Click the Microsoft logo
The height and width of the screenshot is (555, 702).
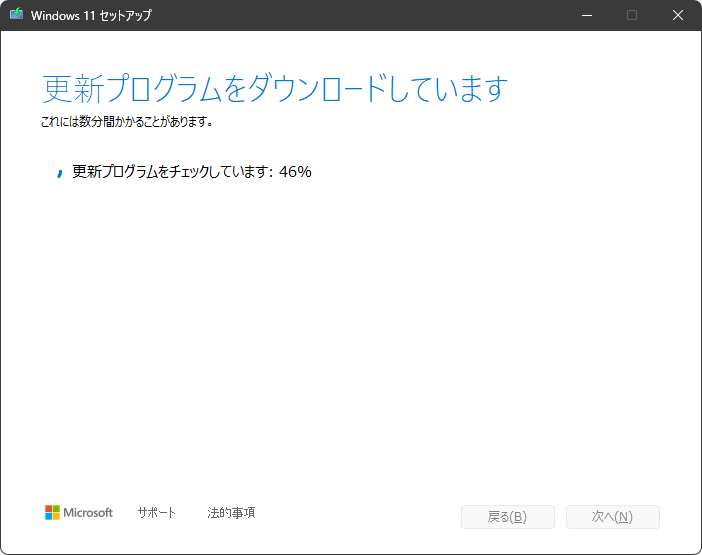coord(79,512)
